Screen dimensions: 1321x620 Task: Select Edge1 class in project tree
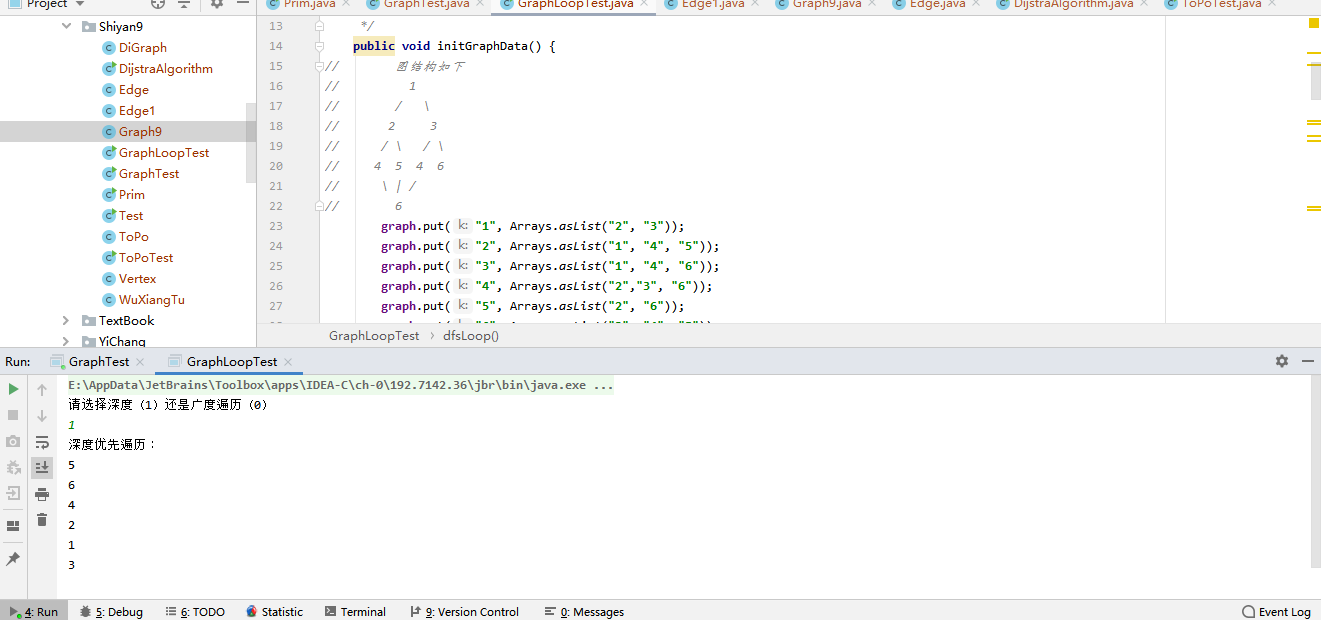pyautogui.click(x=137, y=111)
